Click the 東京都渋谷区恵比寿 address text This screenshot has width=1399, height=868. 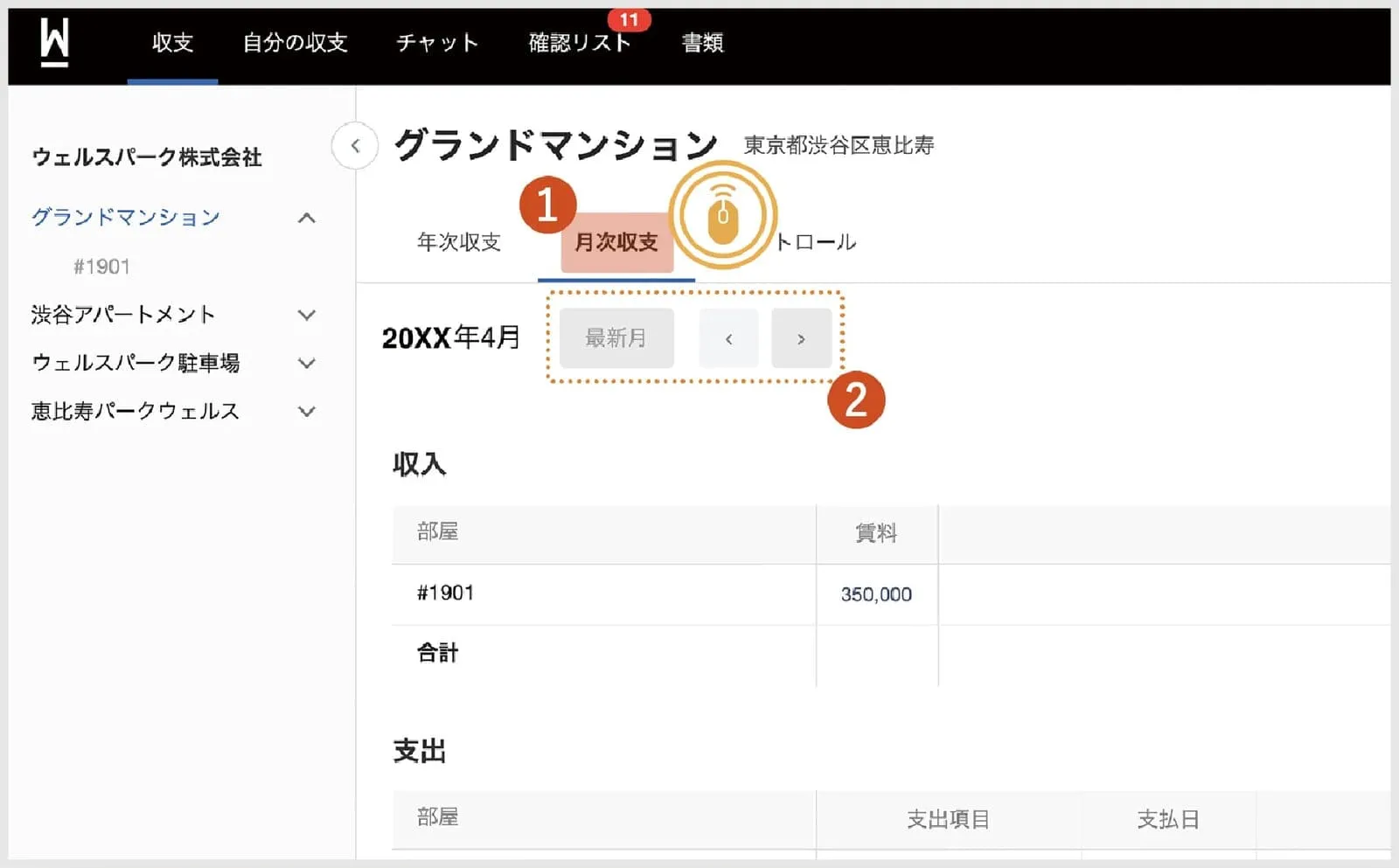pyautogui.click(x=839, y=145)
